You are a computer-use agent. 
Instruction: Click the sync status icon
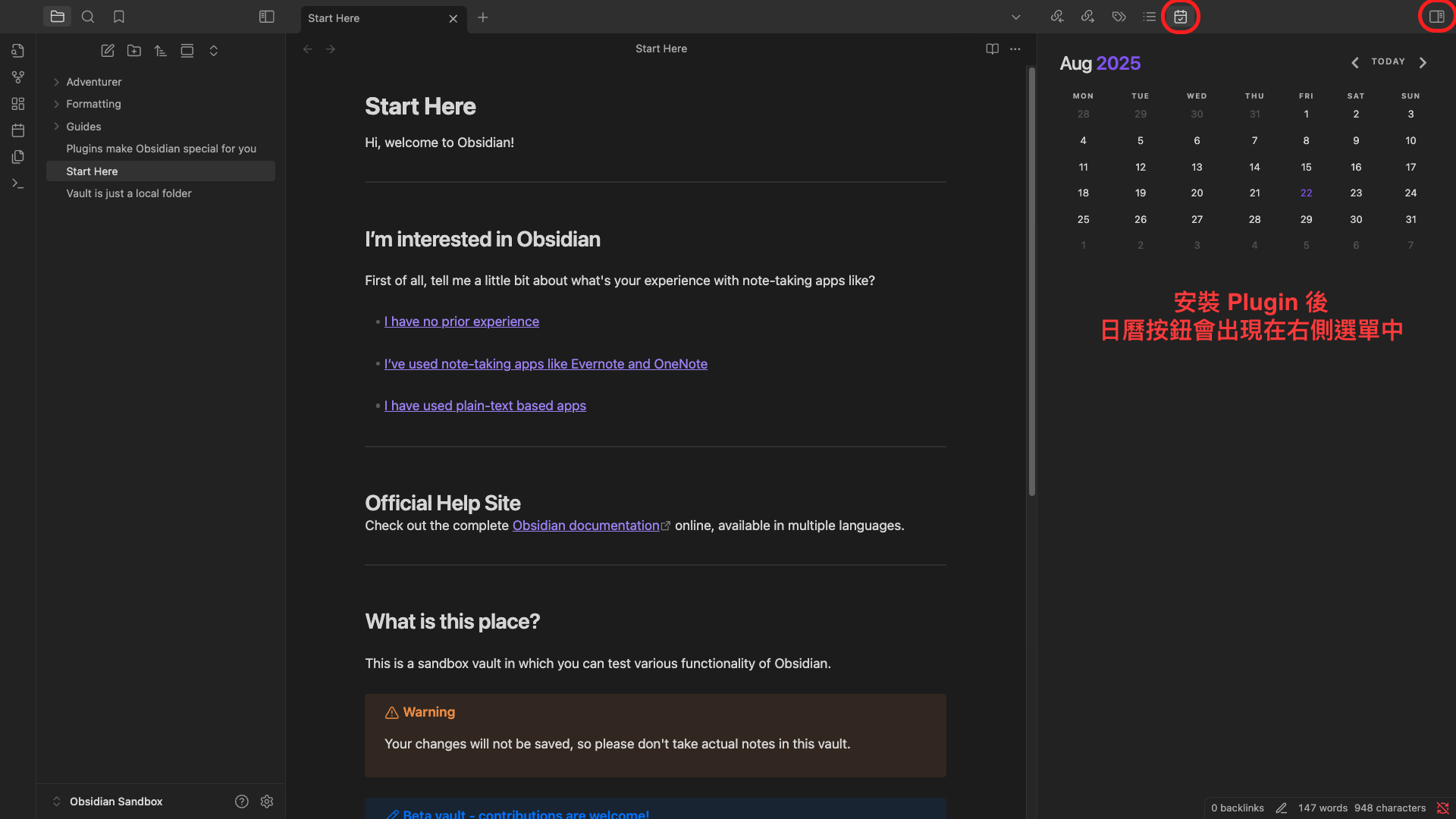[x=1442, y=808]
